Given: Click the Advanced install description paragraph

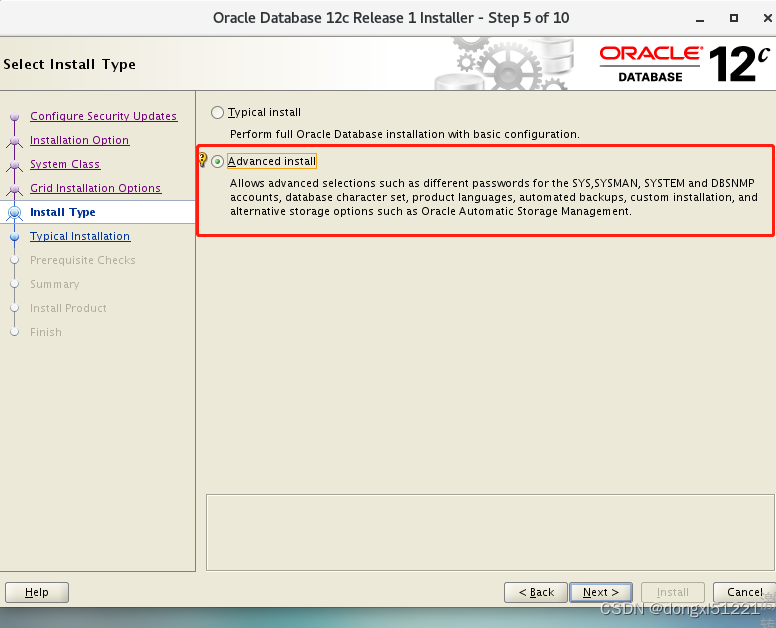Looking at the screenshot, I should [x=493, y=197].
